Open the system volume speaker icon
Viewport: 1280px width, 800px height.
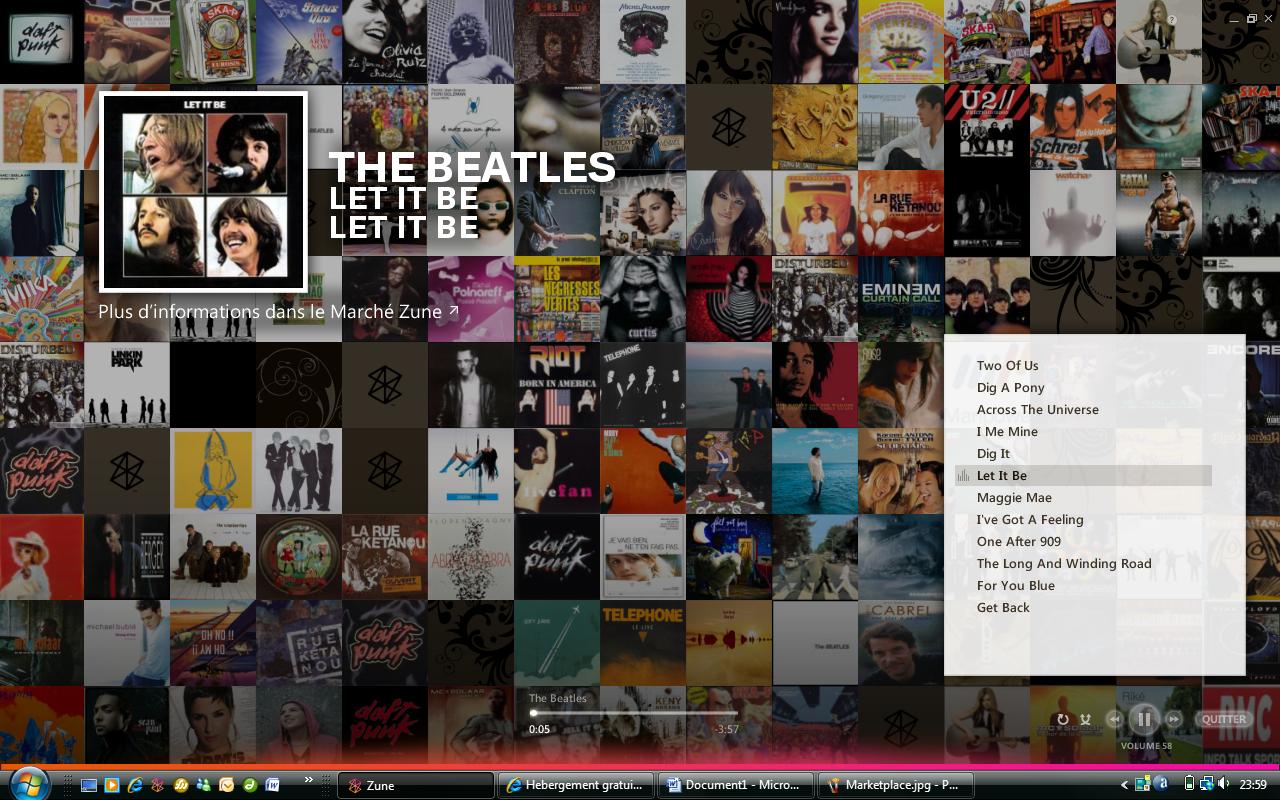tap(1224, 784)
